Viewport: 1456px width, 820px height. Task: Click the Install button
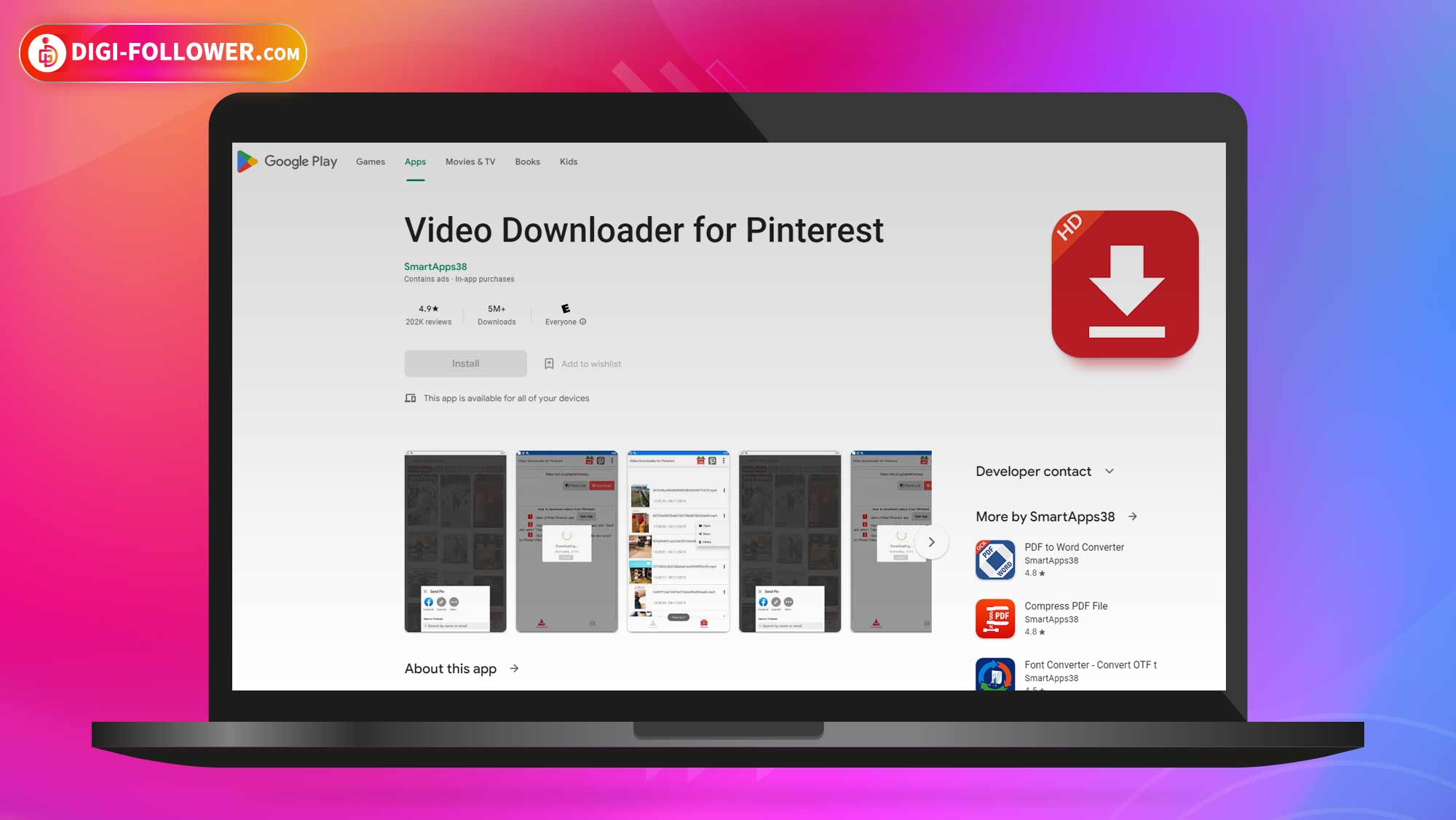click(465, 363)
